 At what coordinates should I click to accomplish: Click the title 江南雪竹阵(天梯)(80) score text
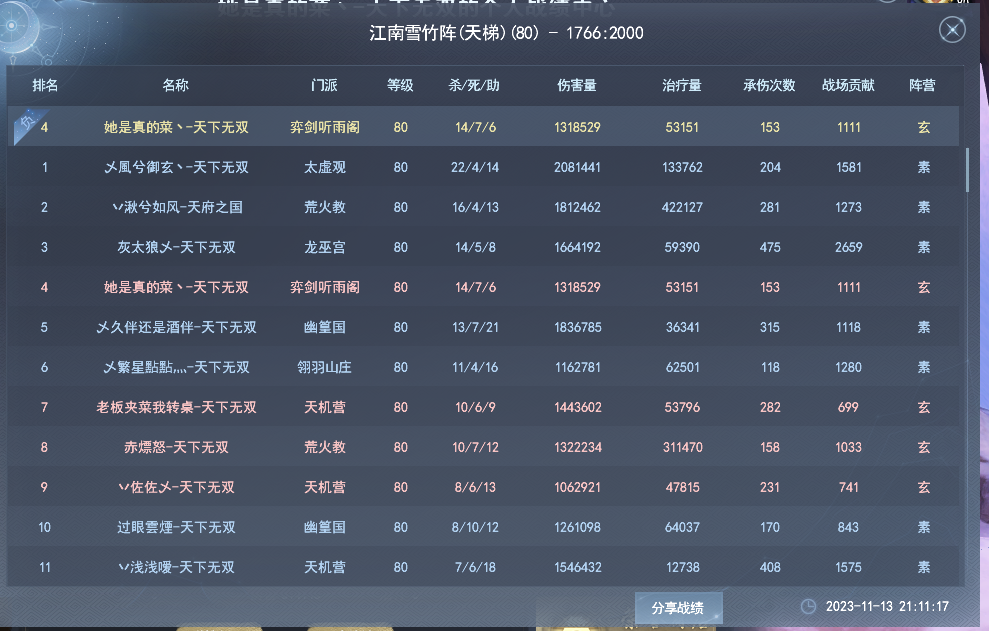point(506,33)
